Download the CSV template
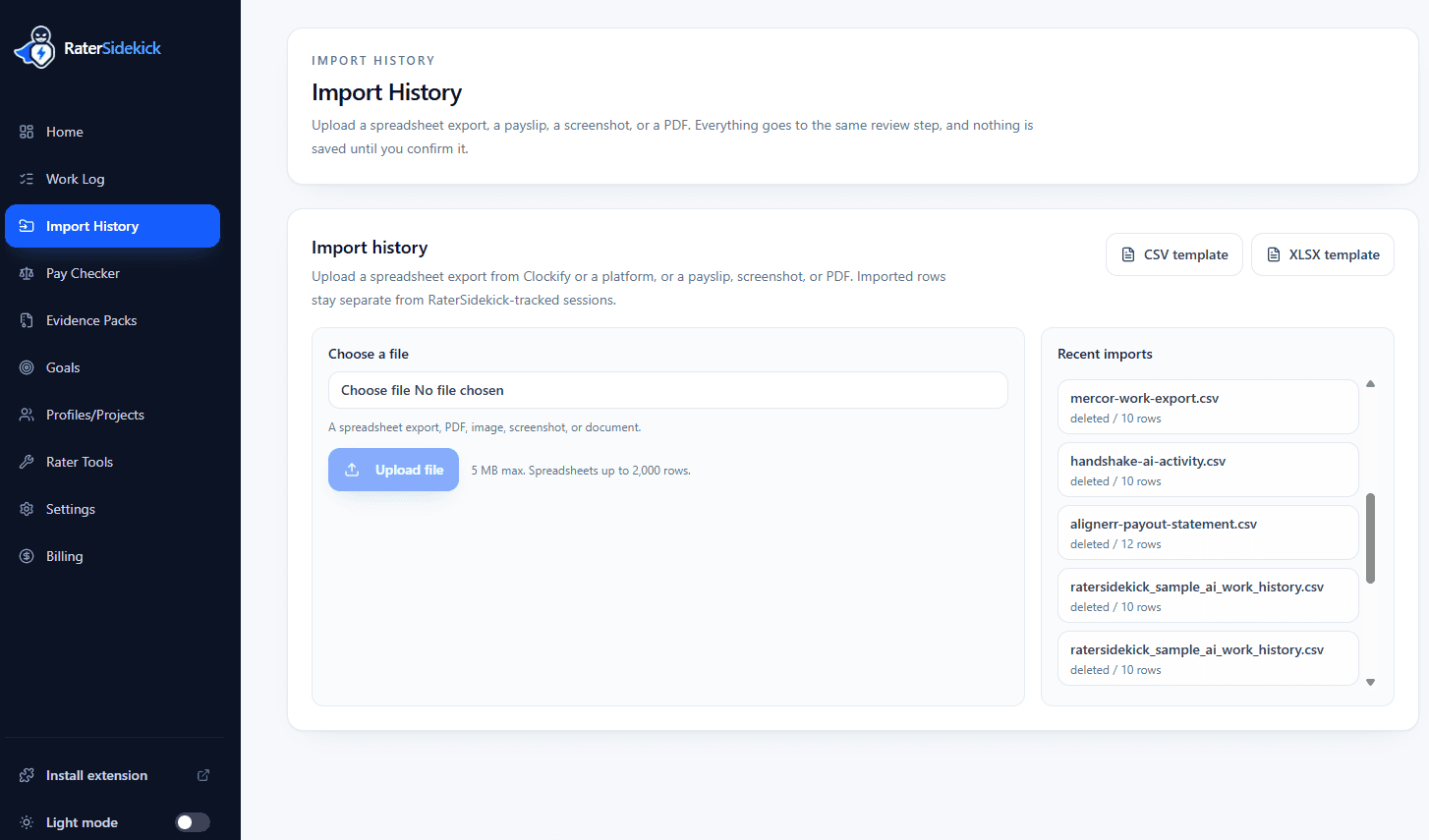Viewport: 1429px width, 840px height. pyautogui.click(x=1174, y=254)
